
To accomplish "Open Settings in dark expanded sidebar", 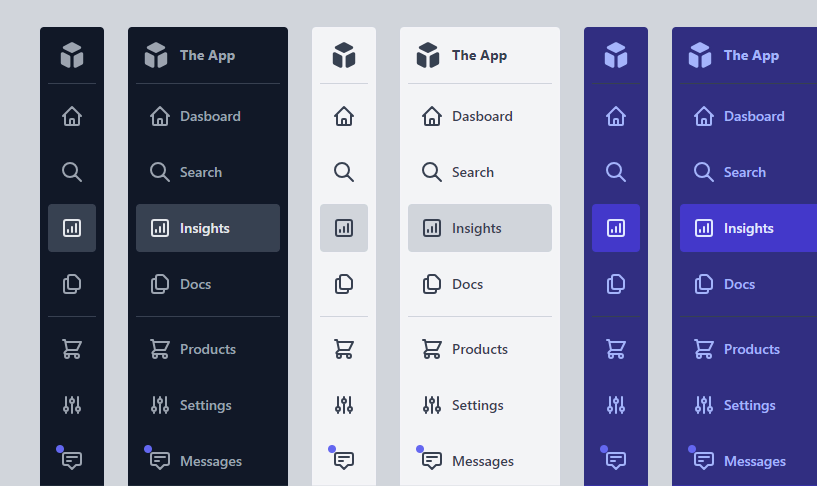I will (208, 405).
